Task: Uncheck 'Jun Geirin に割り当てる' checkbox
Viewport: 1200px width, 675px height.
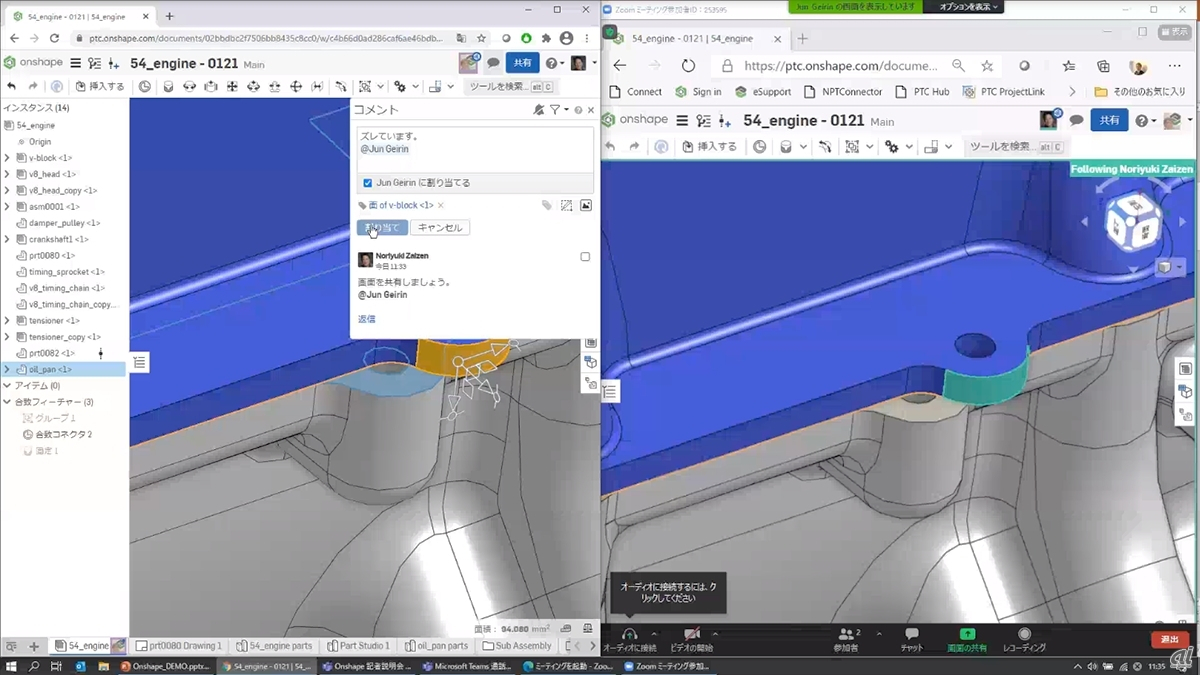Action: pyautogui.click(x=368, y=183)
